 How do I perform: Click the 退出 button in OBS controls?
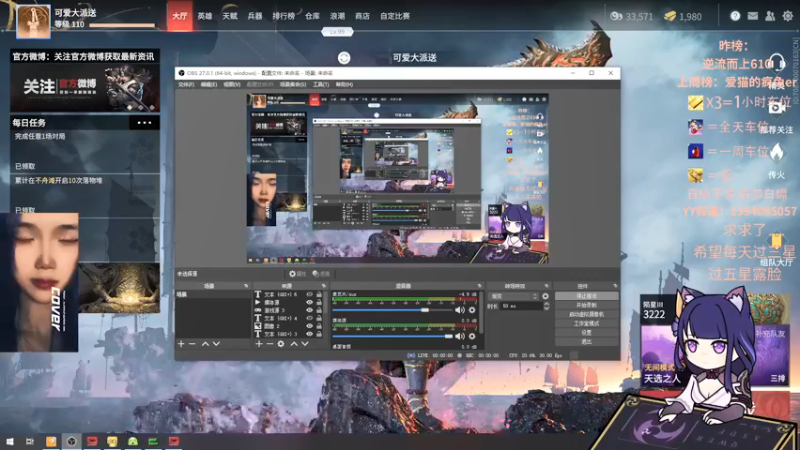pos(586,342)
